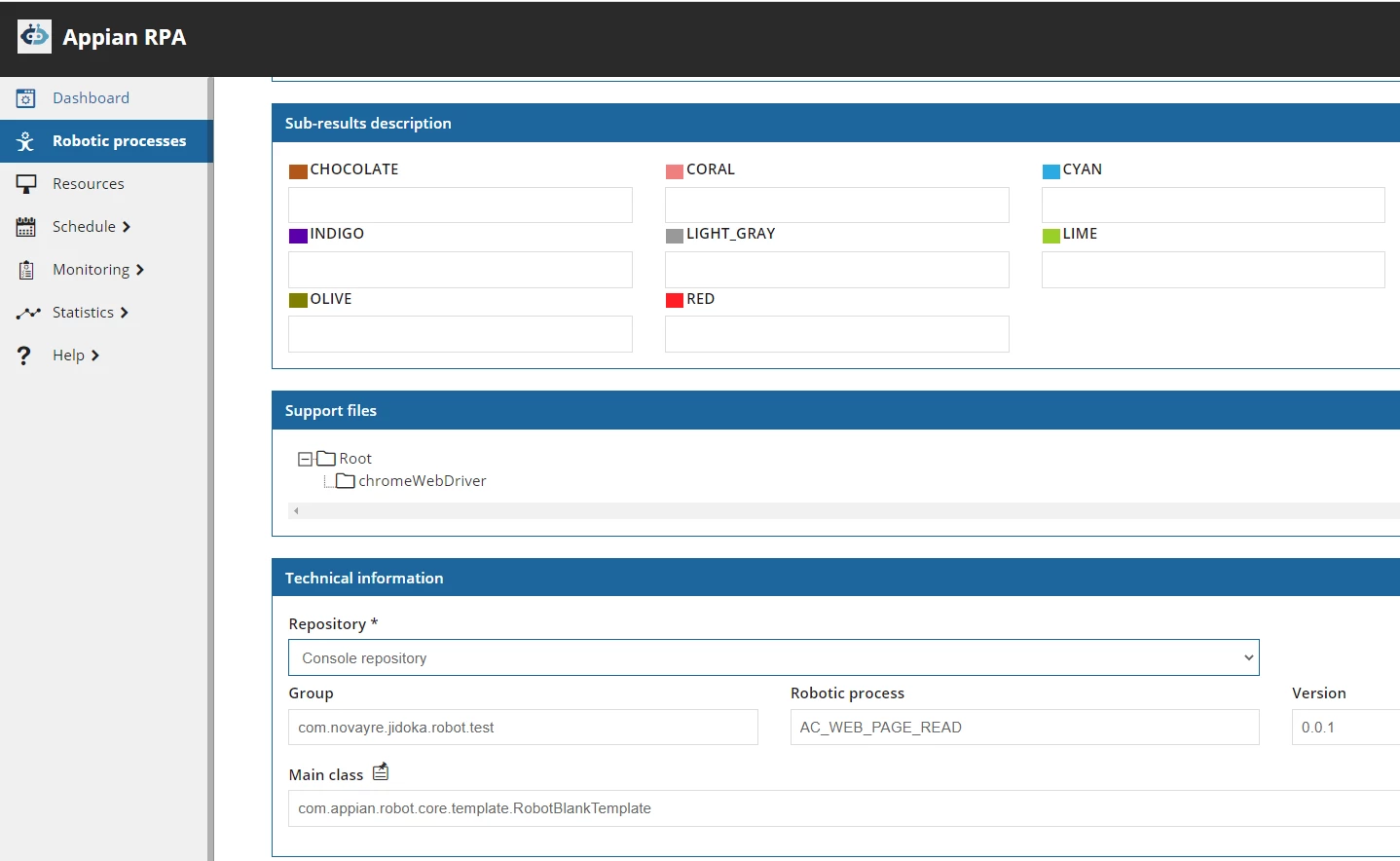Expand the Monitoring submenu chevron
1400x861 pixels.
(140, 270)
